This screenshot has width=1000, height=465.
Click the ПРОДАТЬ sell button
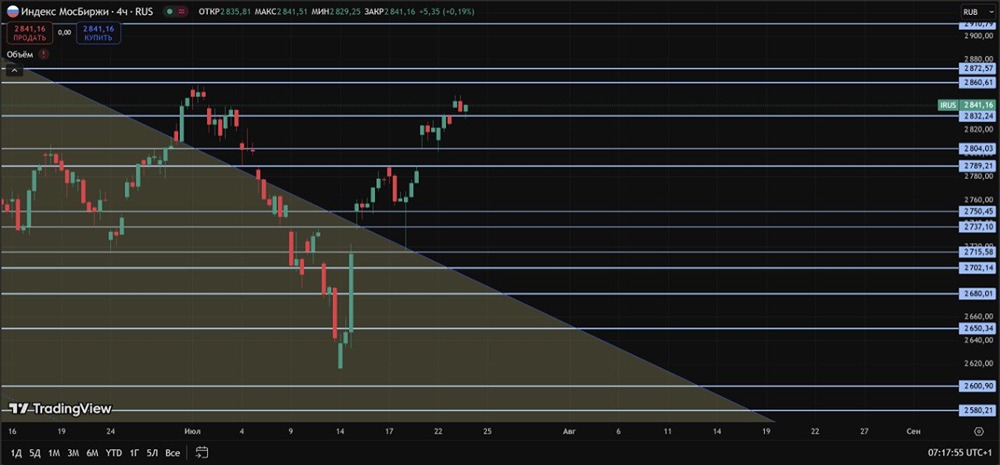click(x=29, y=33)
